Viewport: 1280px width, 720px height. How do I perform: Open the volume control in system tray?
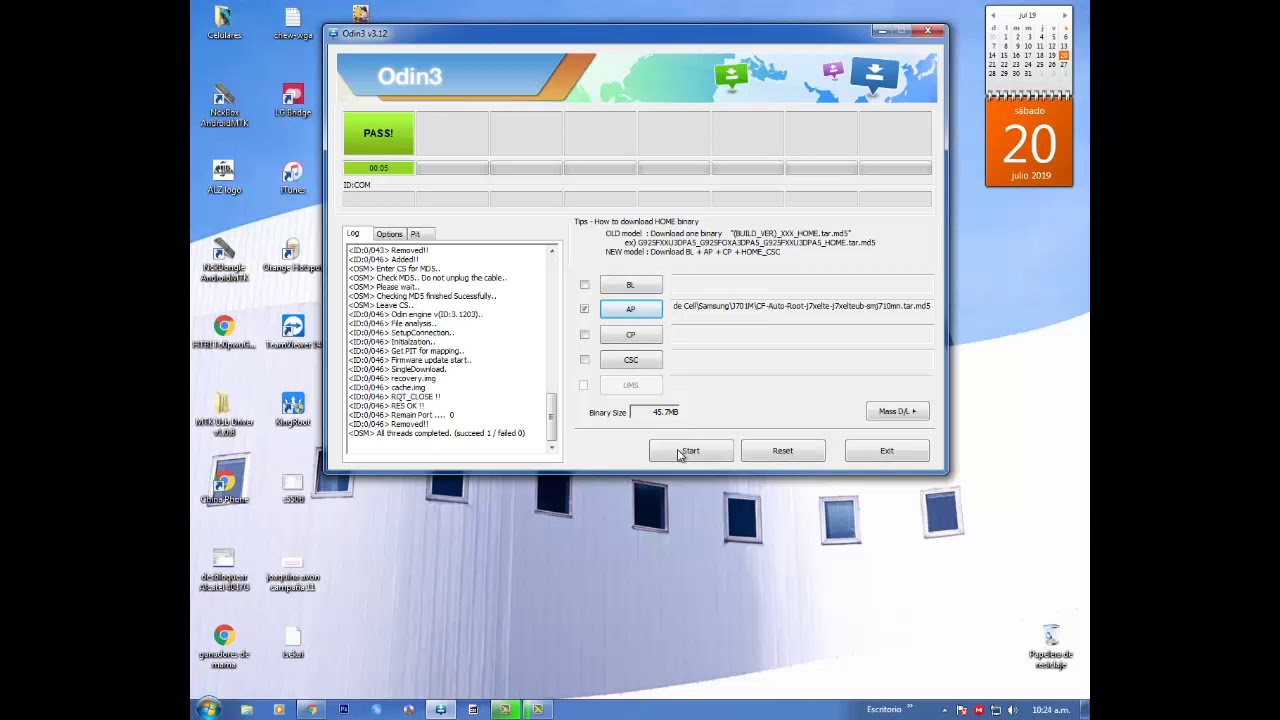[x=1012, y=710]
